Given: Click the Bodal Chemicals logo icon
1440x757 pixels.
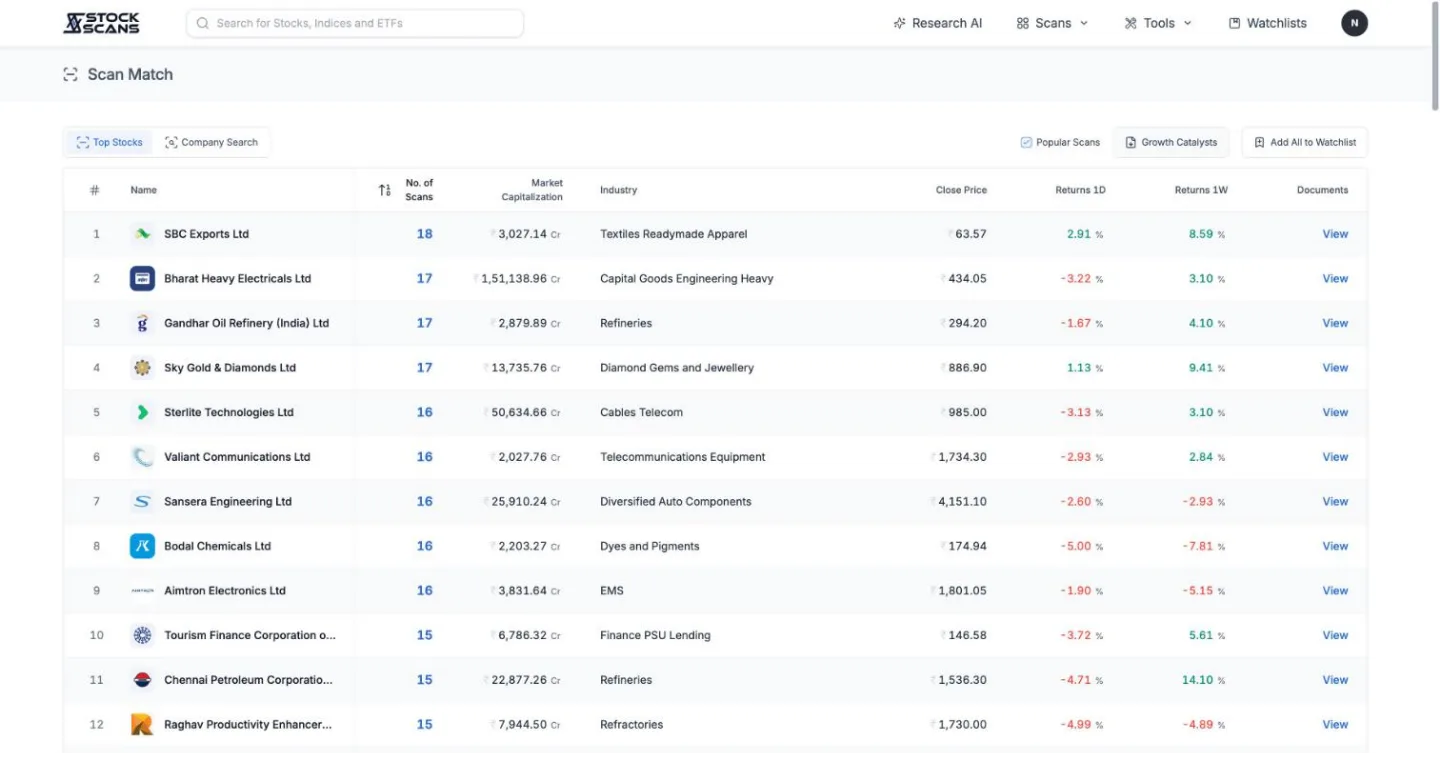Looking at the screenshot, I should 142,546.
